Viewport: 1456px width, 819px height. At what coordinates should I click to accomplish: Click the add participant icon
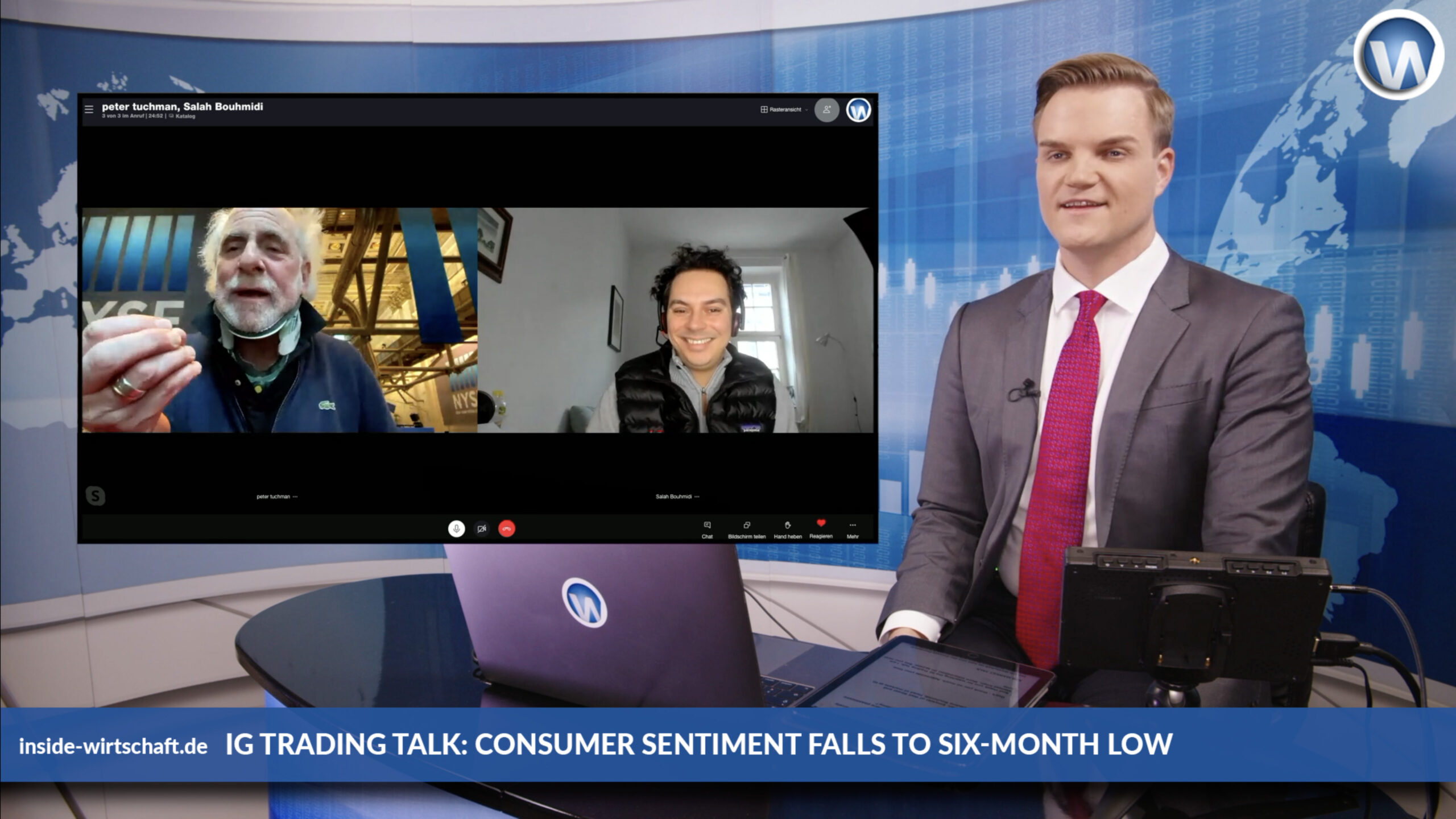coord(826,110)
